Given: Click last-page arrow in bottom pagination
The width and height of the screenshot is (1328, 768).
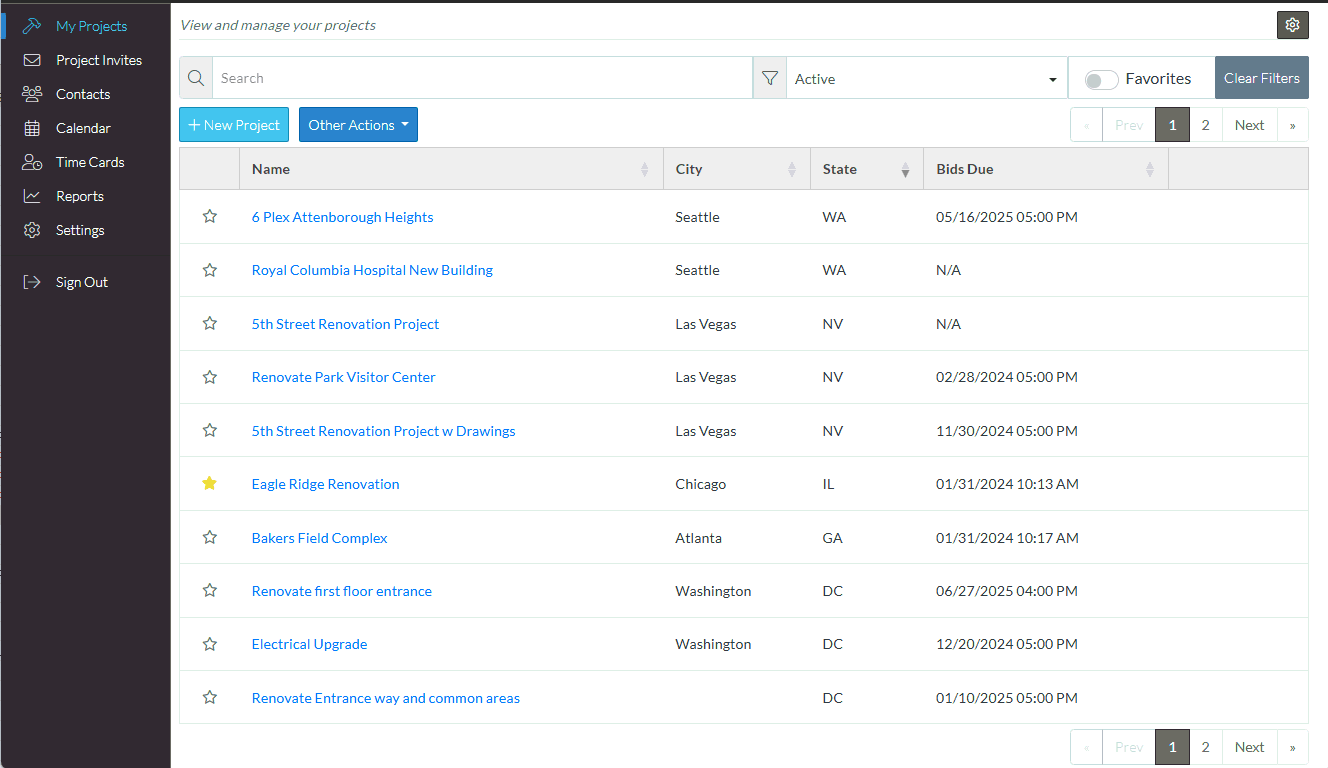Looking at the screenshot, I should pyautogui.click(x=1293, y=747).
